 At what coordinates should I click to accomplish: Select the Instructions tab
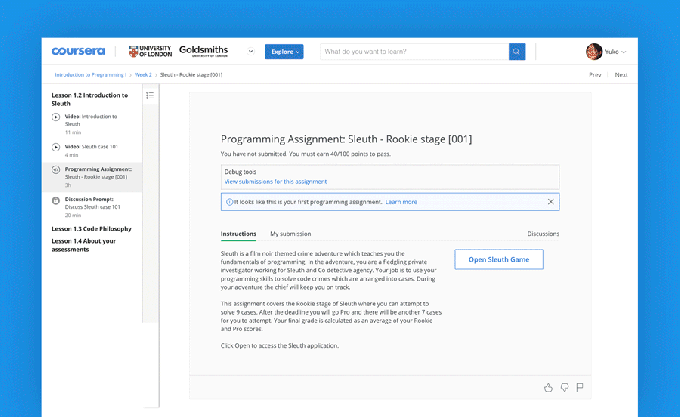point(239,233)
